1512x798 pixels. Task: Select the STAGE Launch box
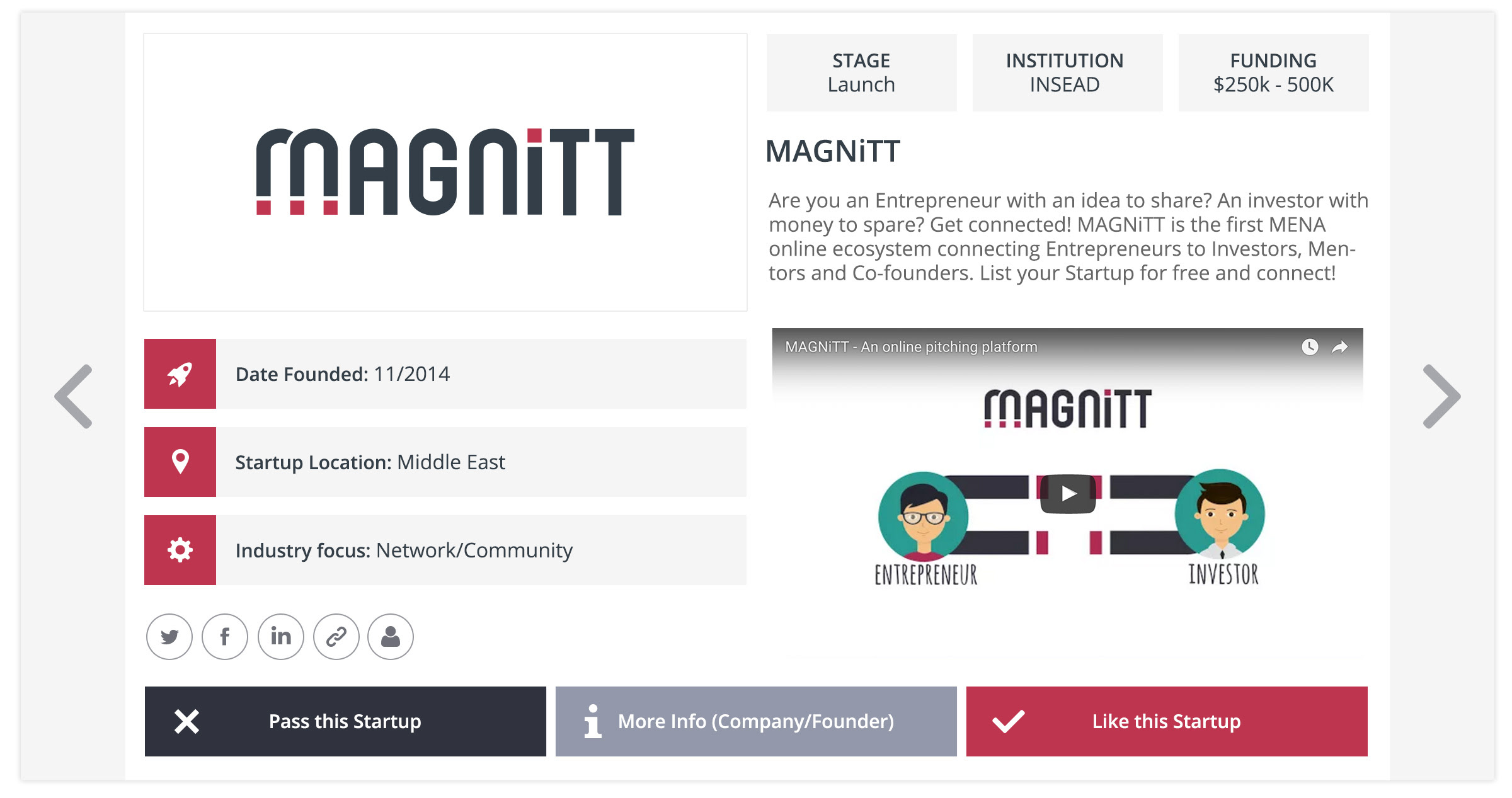(861, 73)
